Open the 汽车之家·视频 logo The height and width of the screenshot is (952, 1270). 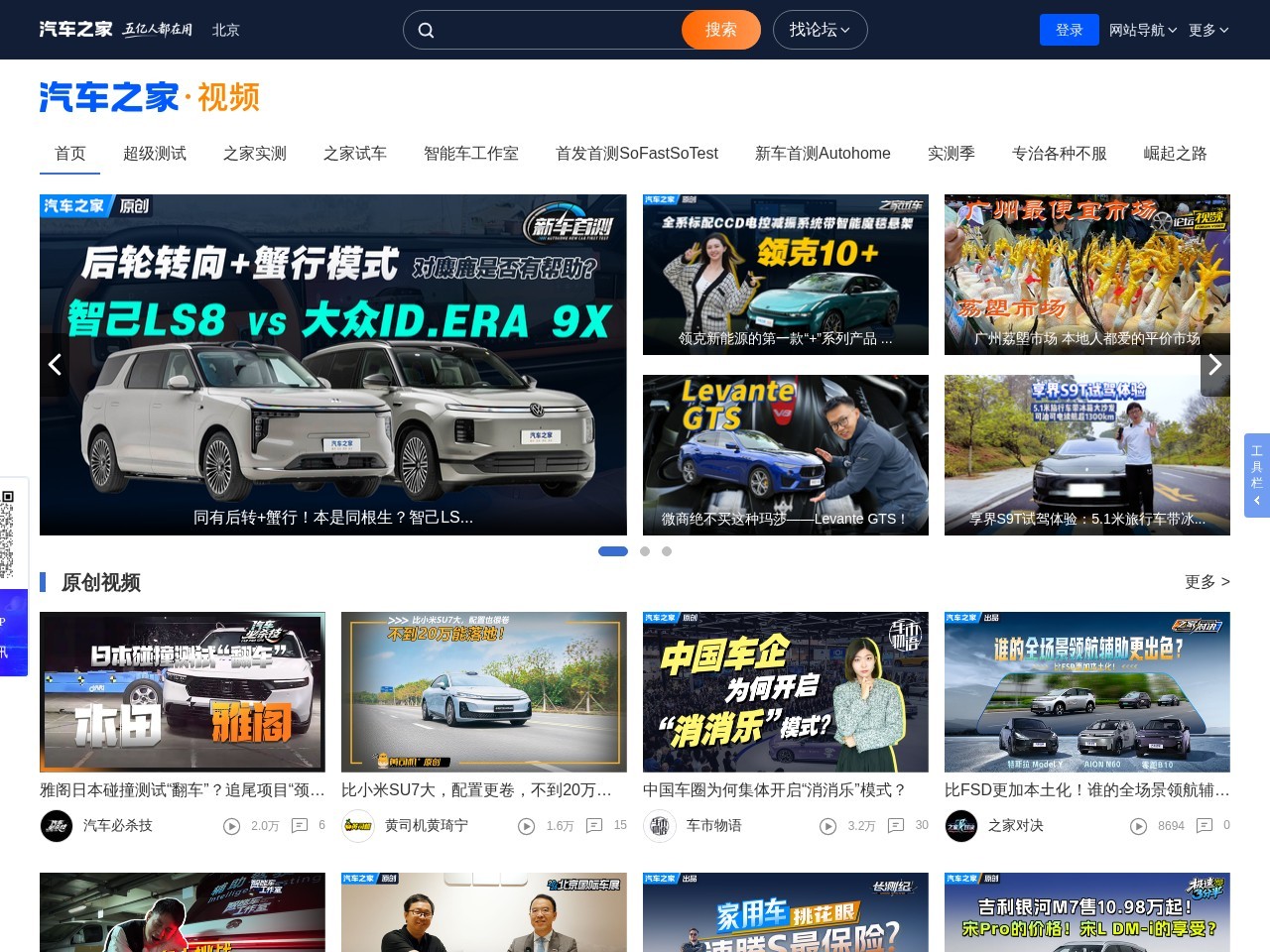click(149, 97)
